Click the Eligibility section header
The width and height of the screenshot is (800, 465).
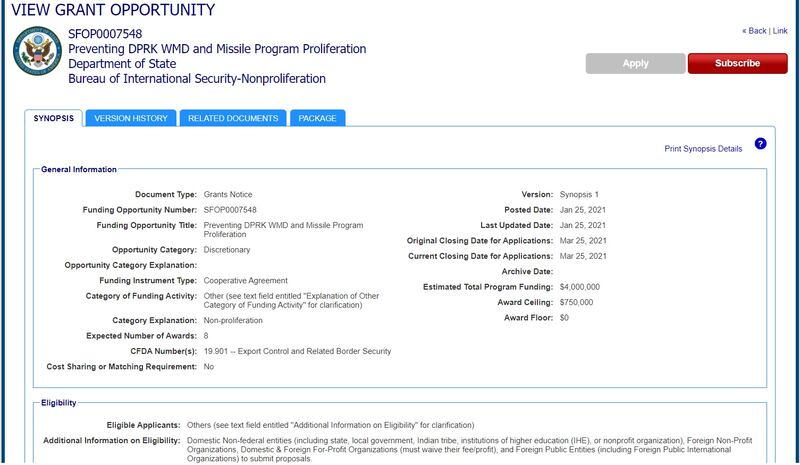[x=60, y=402]
